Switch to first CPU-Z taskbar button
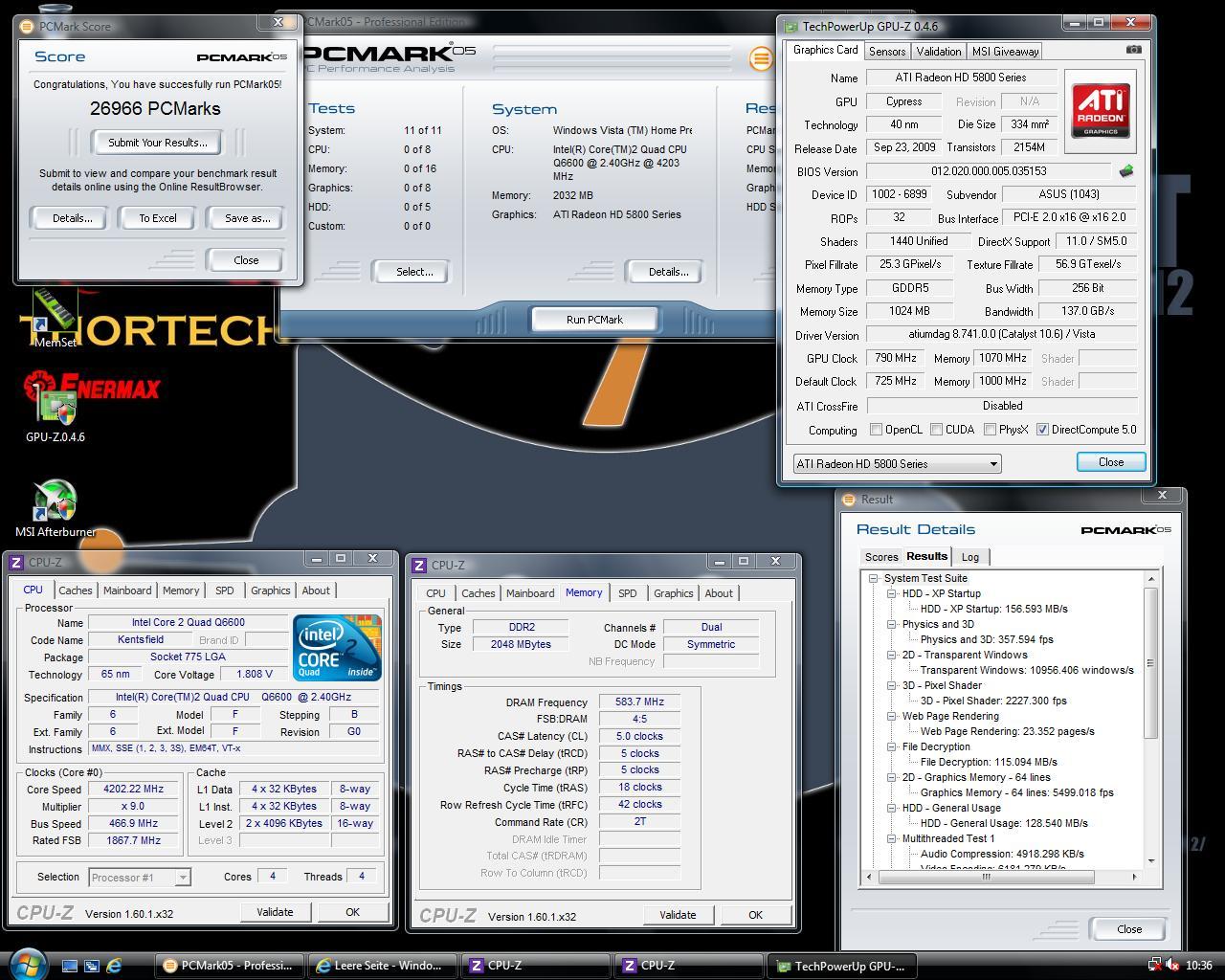 coord(536,966)
